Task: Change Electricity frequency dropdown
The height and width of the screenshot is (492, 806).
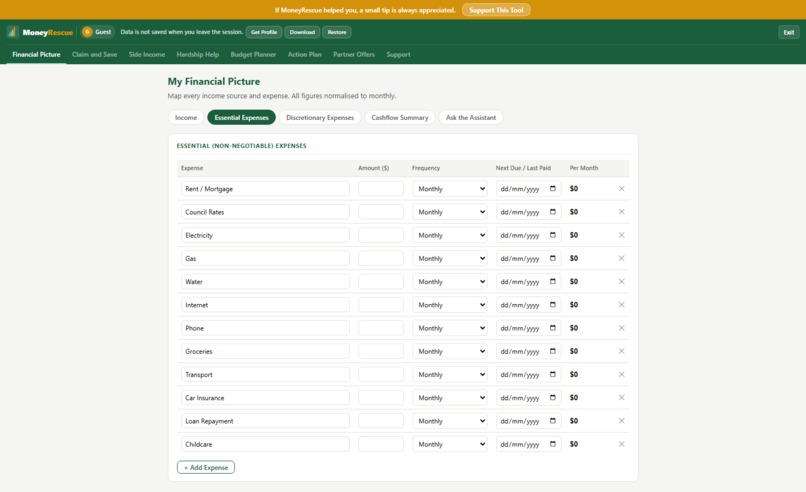Action: [x=450, y=235]
